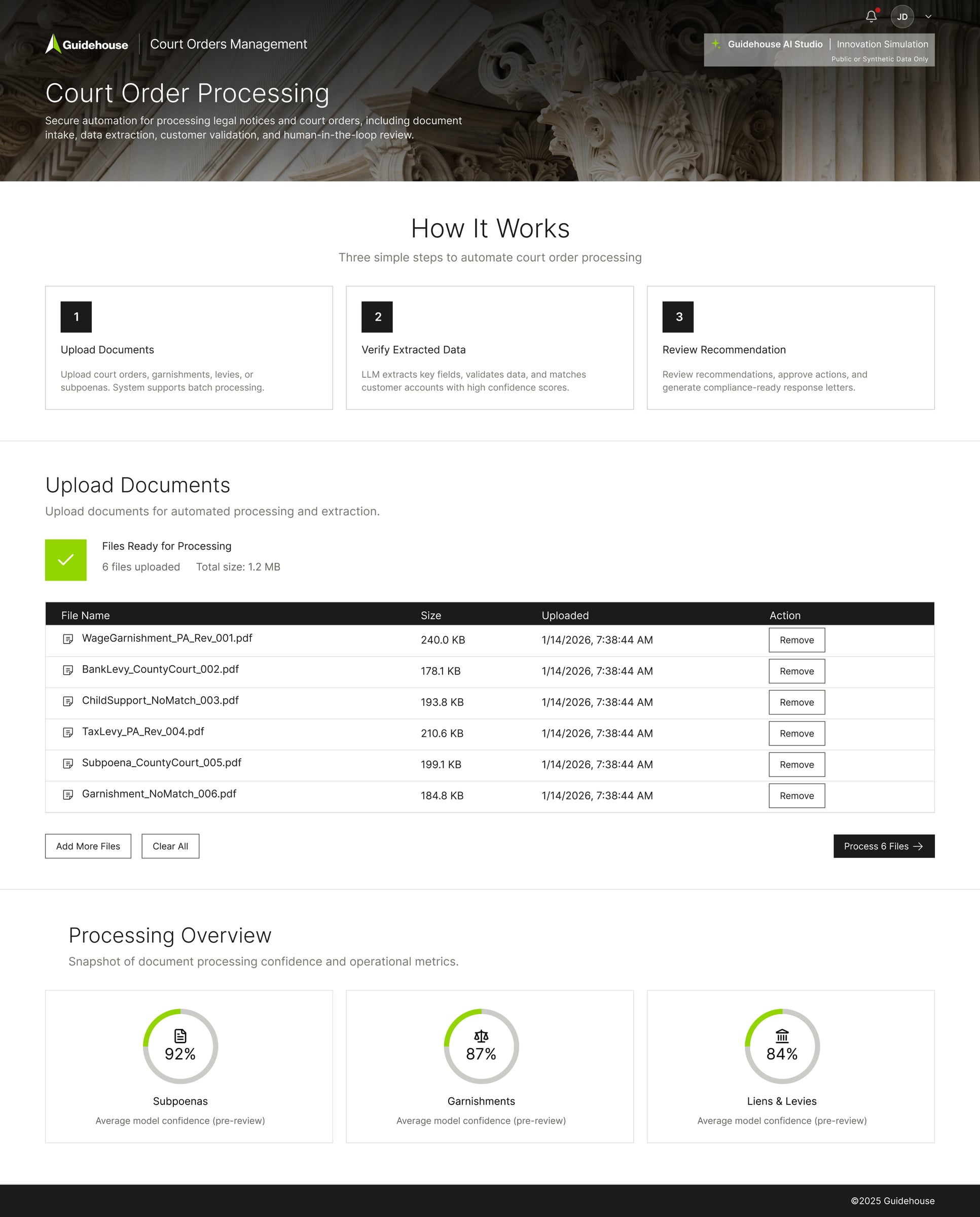The image size is (980, 1217).
Task: Click the notification bell icon
Action: click(x=871, y=16)
